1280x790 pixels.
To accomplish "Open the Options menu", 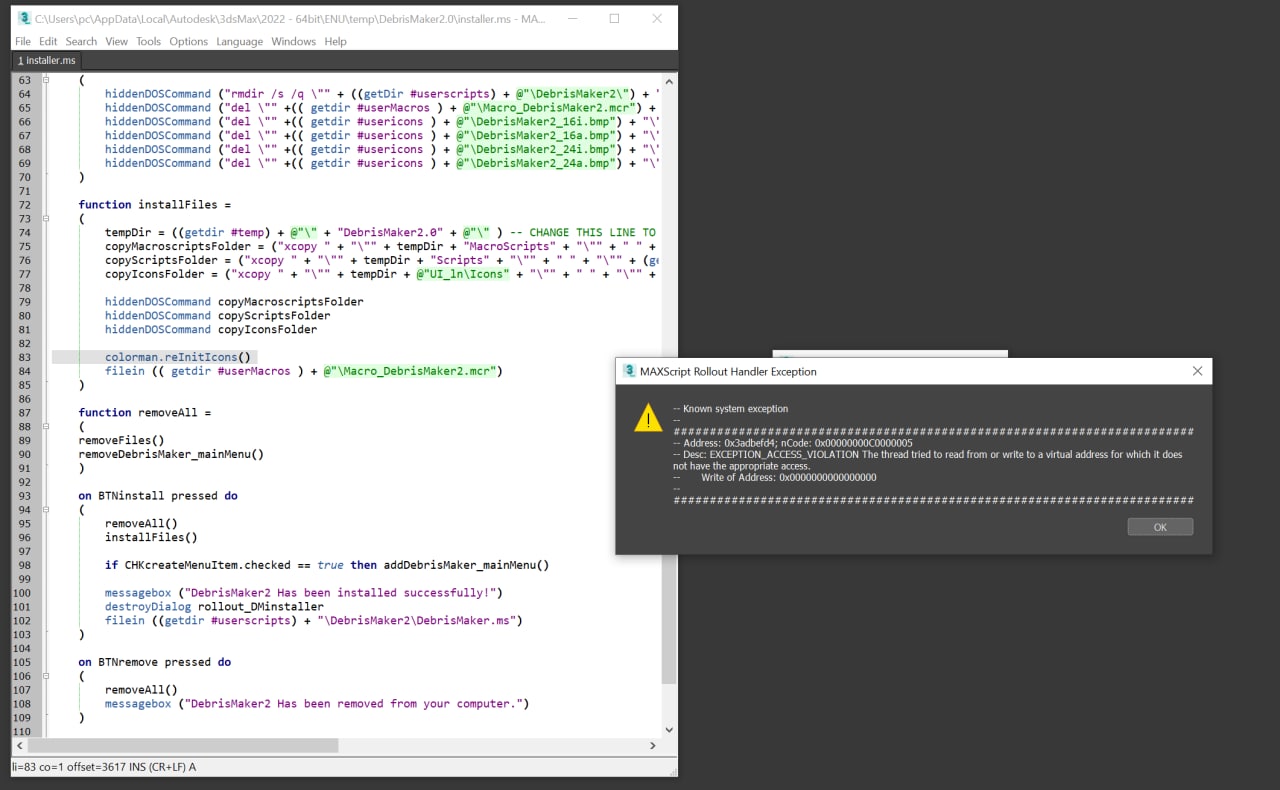I will coord(188,41).
